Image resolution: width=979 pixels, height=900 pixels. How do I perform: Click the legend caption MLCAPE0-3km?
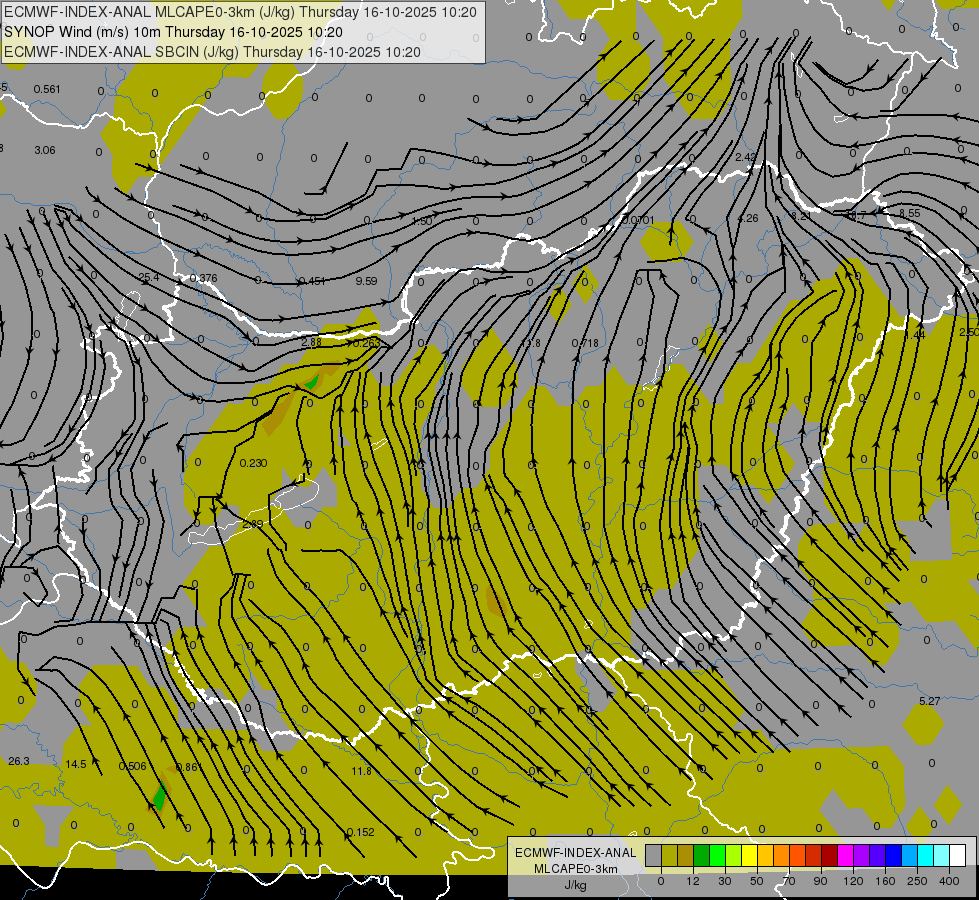point(576,869)
